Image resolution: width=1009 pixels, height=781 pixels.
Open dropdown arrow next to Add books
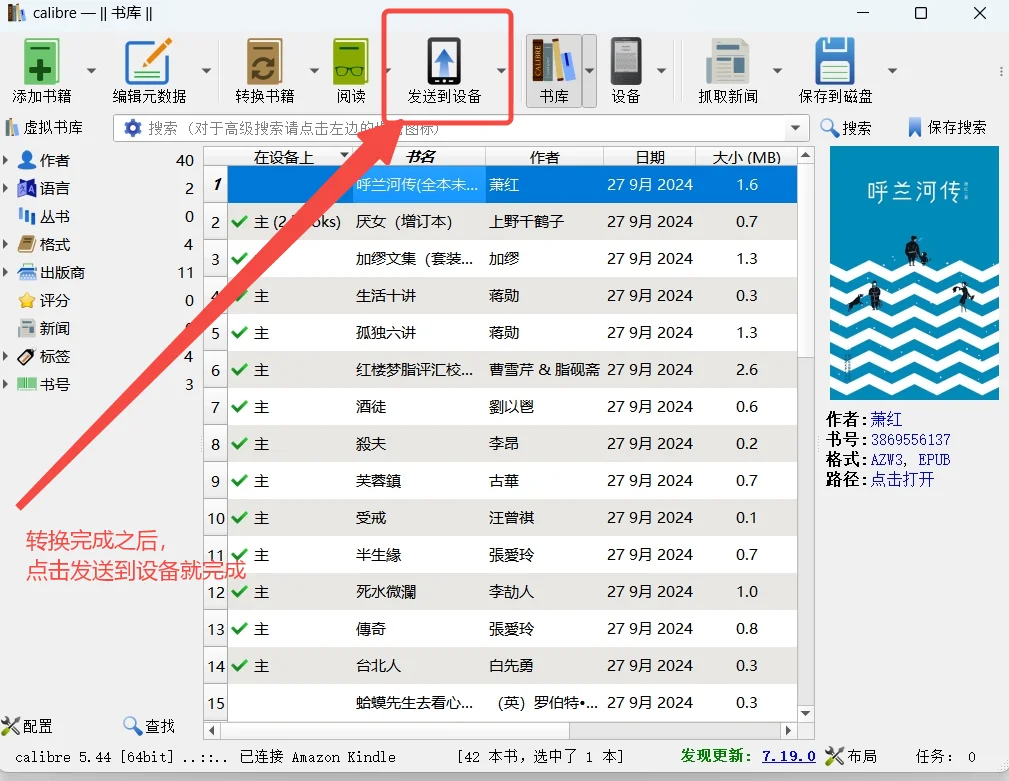tap(91, 70)
